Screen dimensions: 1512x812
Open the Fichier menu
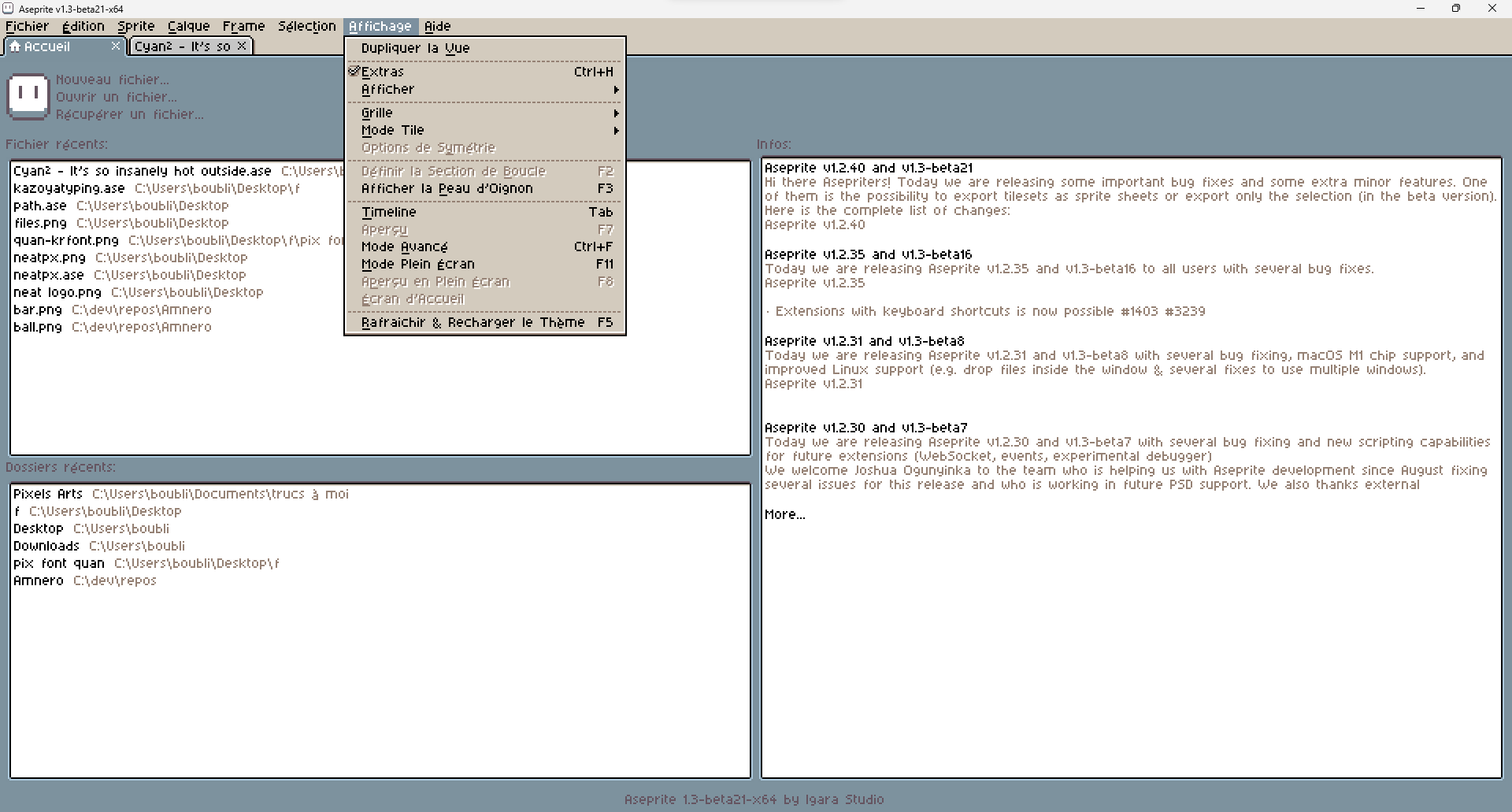(x=27, y=26)
